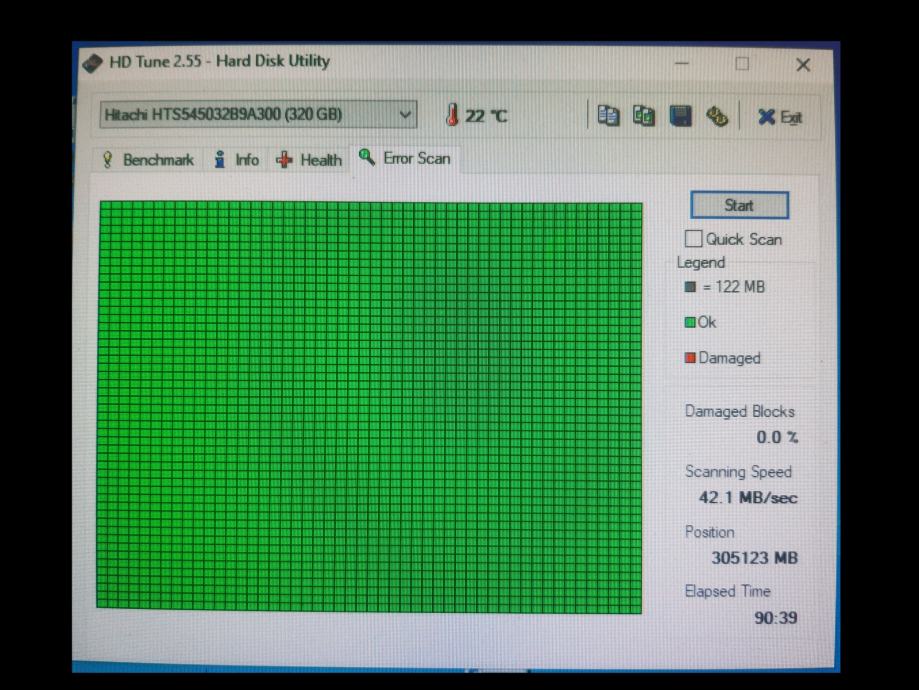This screenshot has width=919, height=690.
Task: Switch to the Health tab
Action: tap(309, 159)
